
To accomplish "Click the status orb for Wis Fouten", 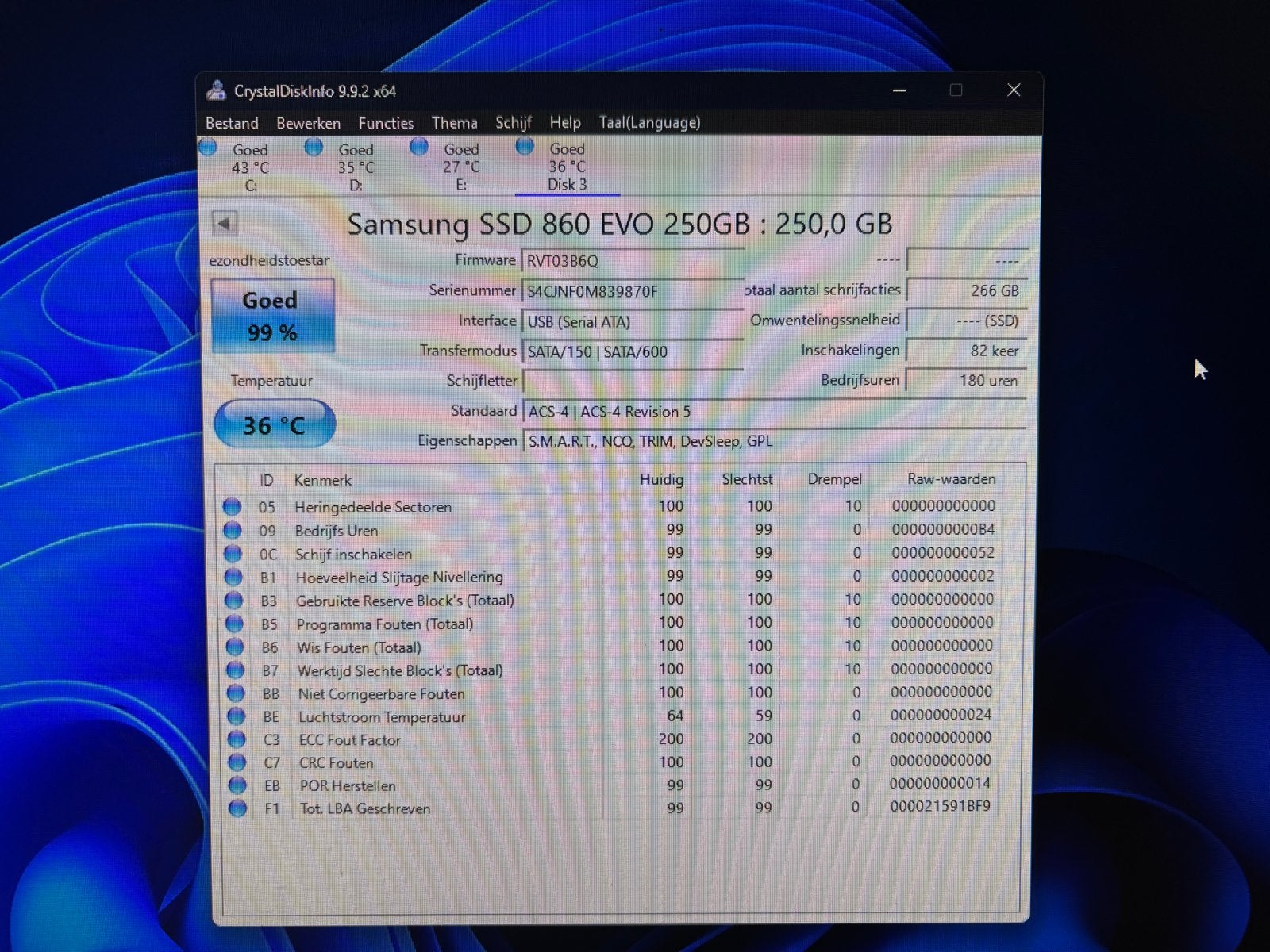I will pos(235,647).
